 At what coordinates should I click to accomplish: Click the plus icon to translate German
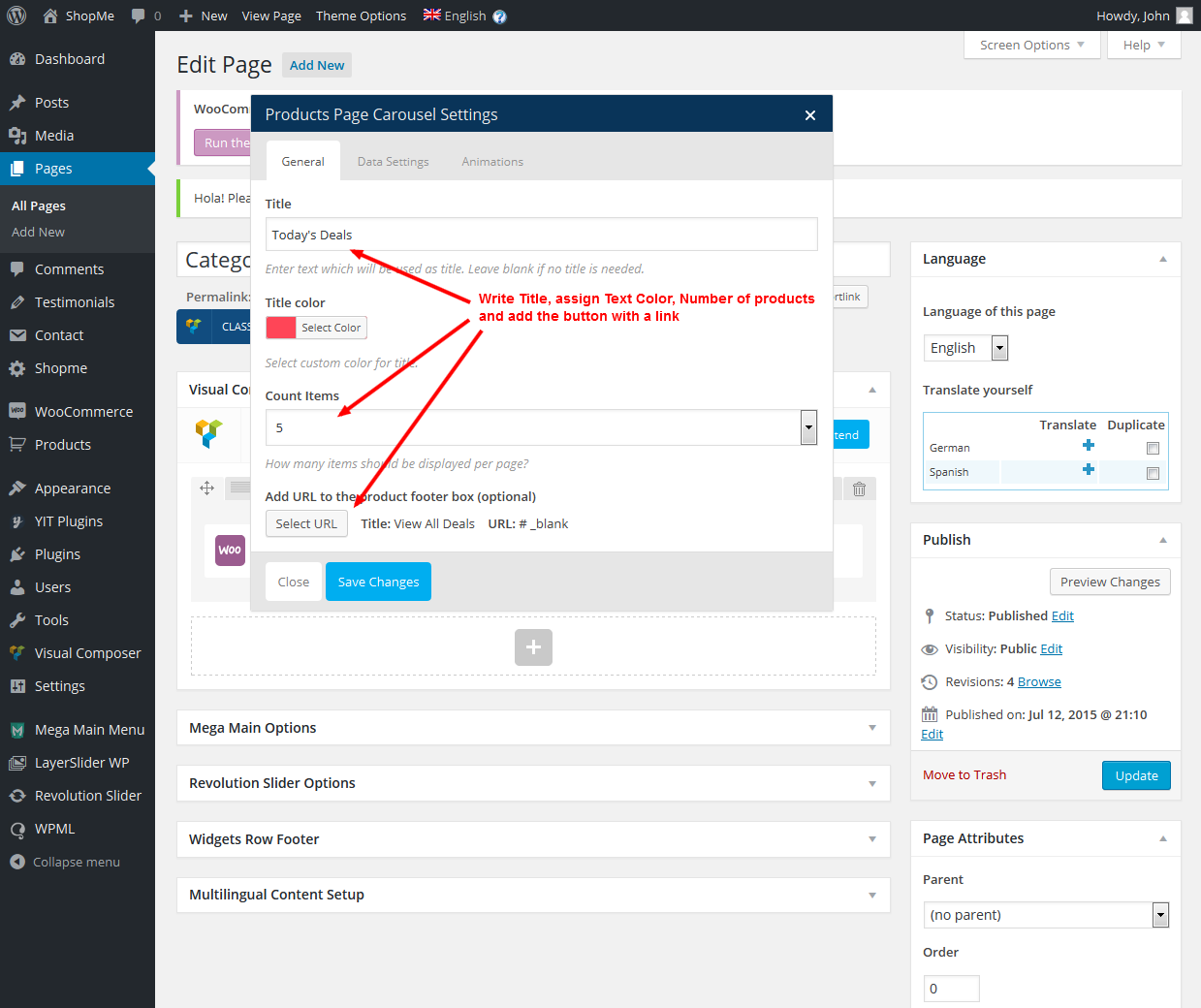[1089, 446]
